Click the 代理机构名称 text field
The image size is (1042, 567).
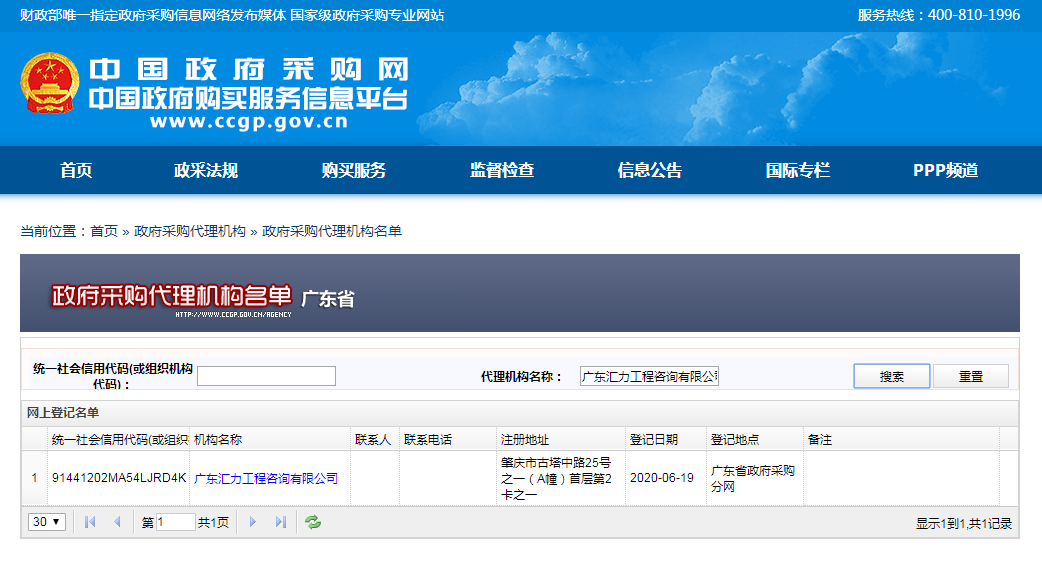point(650,376)
